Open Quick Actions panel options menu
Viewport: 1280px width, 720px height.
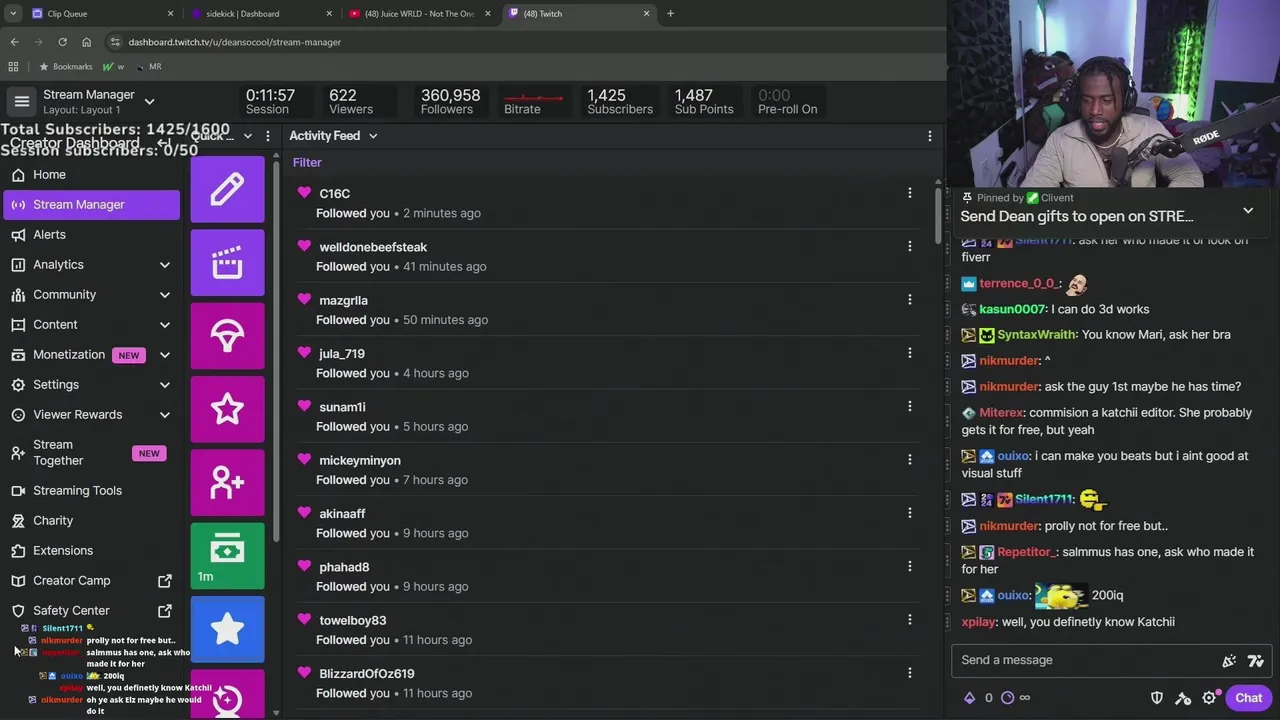coord(267,136)
